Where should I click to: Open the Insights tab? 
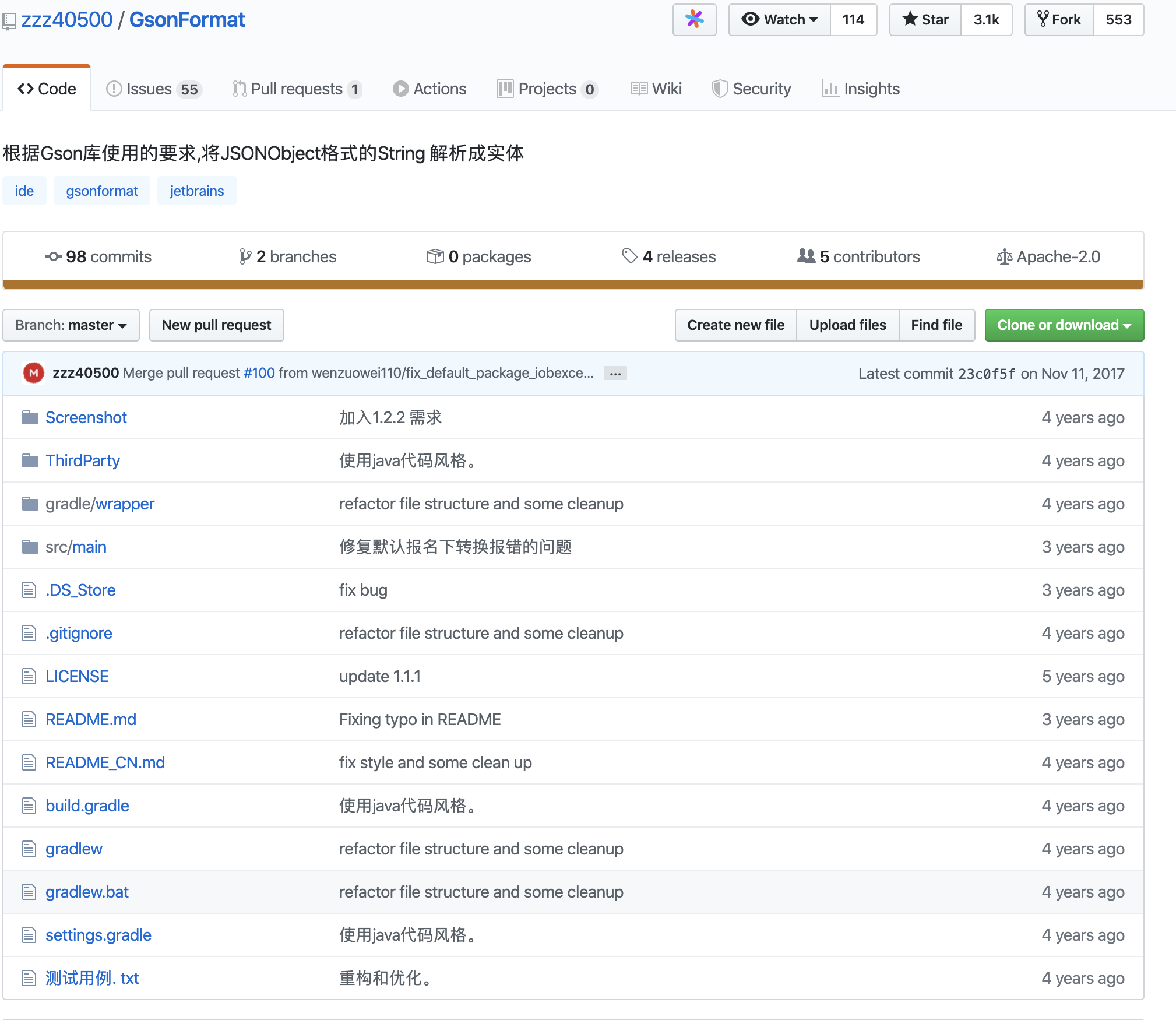coord(861,89)
